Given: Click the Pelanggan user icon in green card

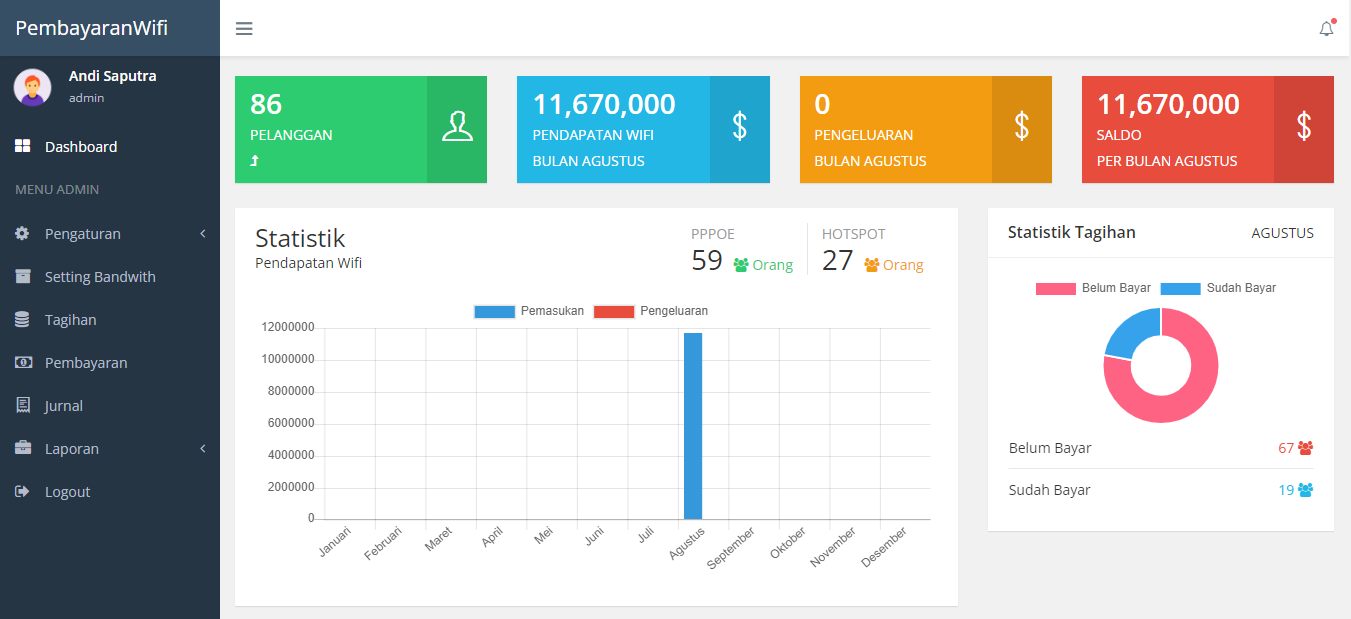Looking at the screenshot, I should tap(457, 127).
